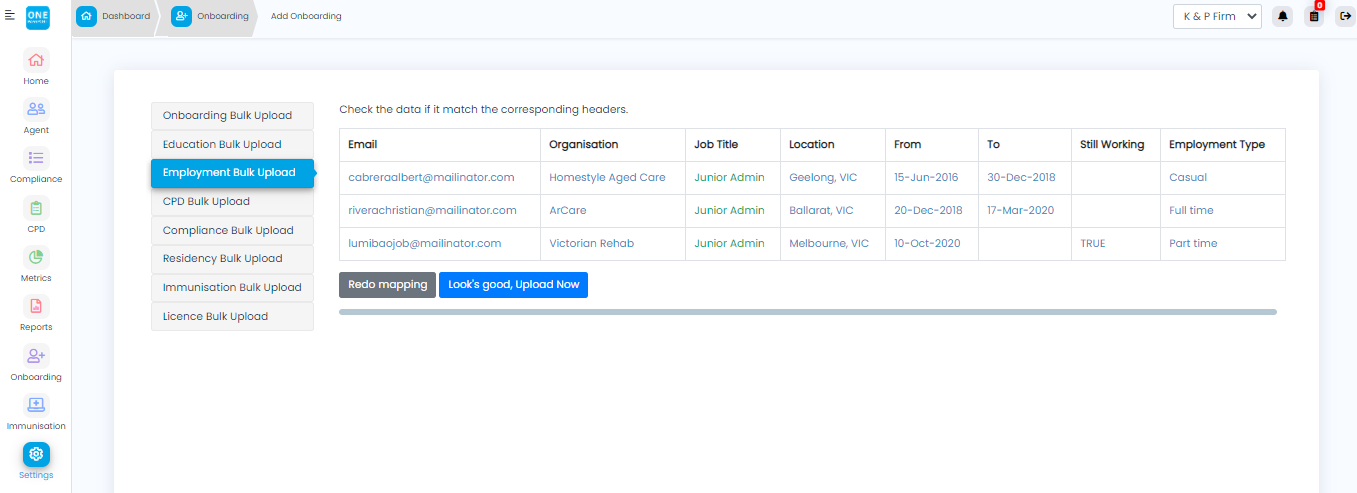This screenshot has width=1357, height=493.
Task: Open the CPD sidebar item
Action: click(x=36, y=215)
